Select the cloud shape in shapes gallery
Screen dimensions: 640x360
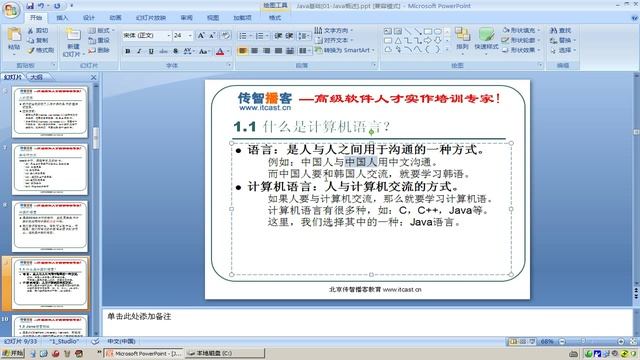point(388,50)
